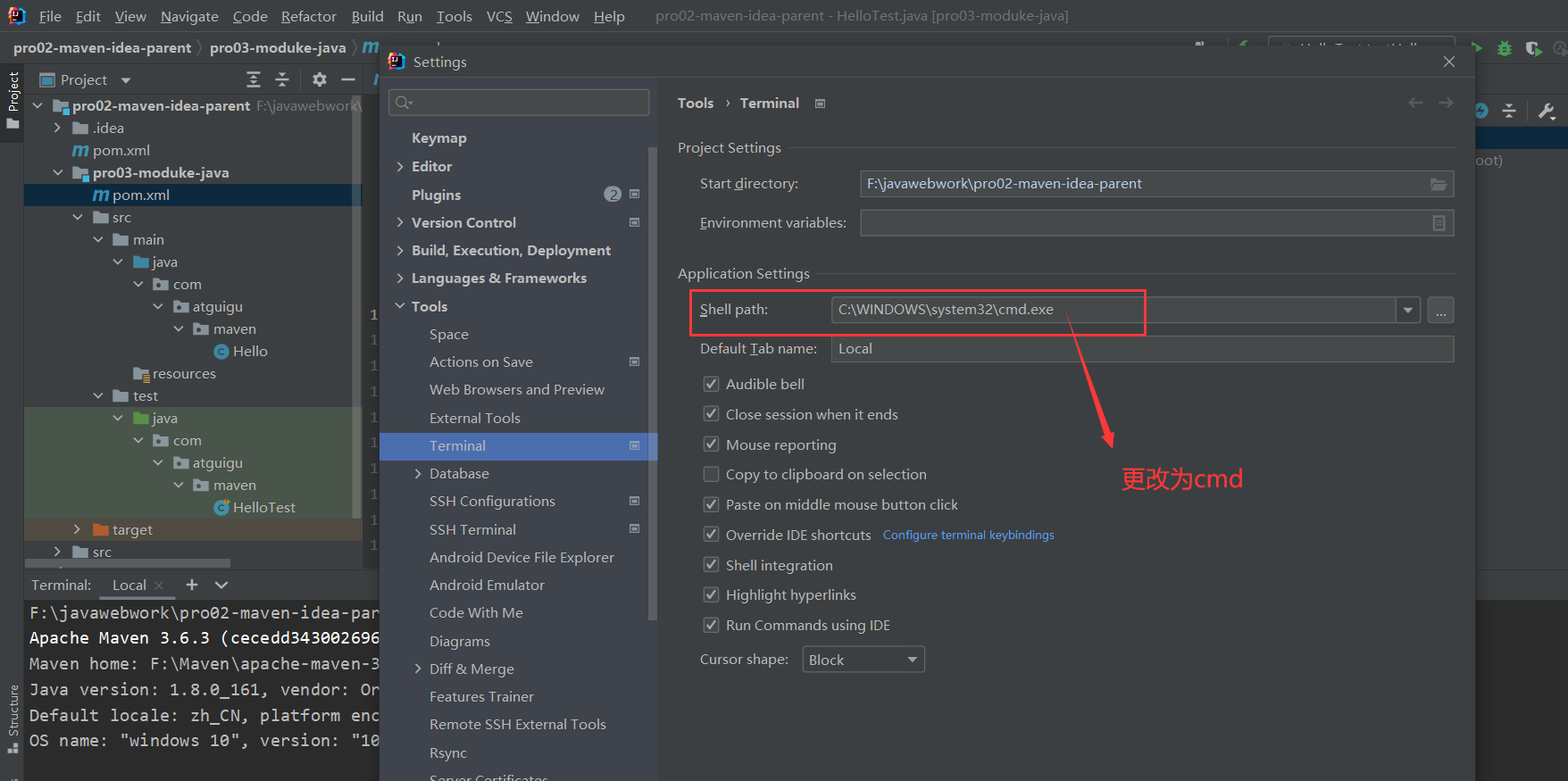Navigate back in the Settings dialog
The height and width of the screenshot is (781, 1568).
pos(1415,103)
